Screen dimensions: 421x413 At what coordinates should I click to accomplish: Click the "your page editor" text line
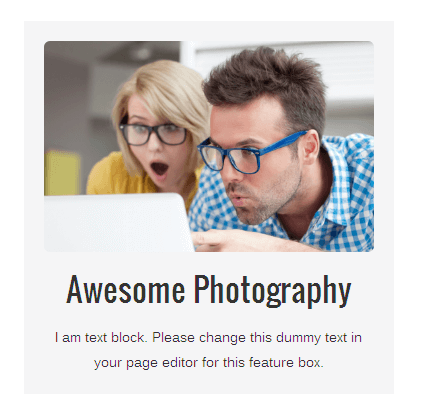[x=209, y=362]
